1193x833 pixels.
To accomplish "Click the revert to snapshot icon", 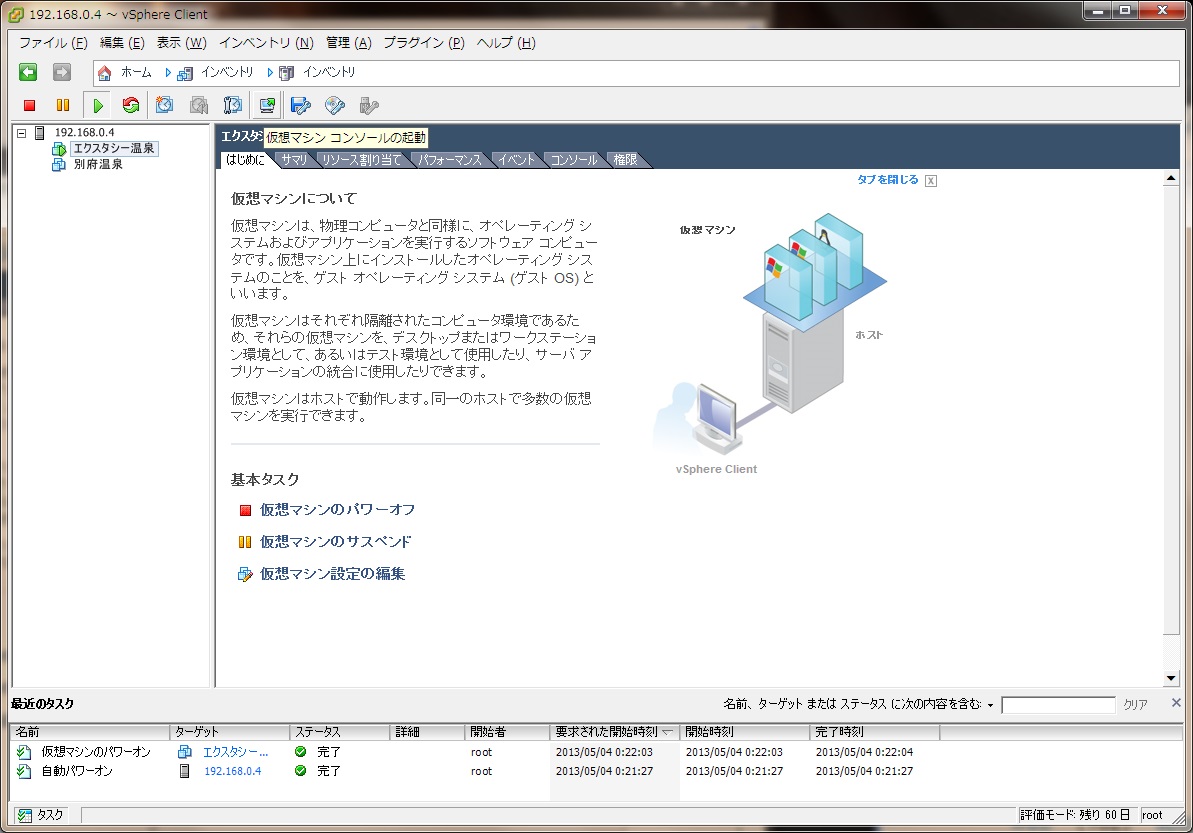I will point(199,105).
